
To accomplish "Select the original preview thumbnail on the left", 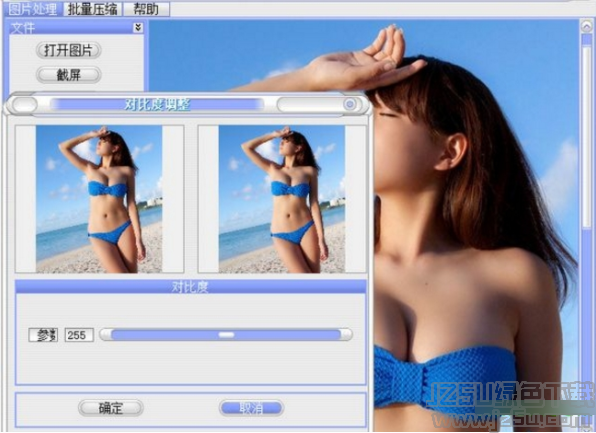I will tap(99, 199).
